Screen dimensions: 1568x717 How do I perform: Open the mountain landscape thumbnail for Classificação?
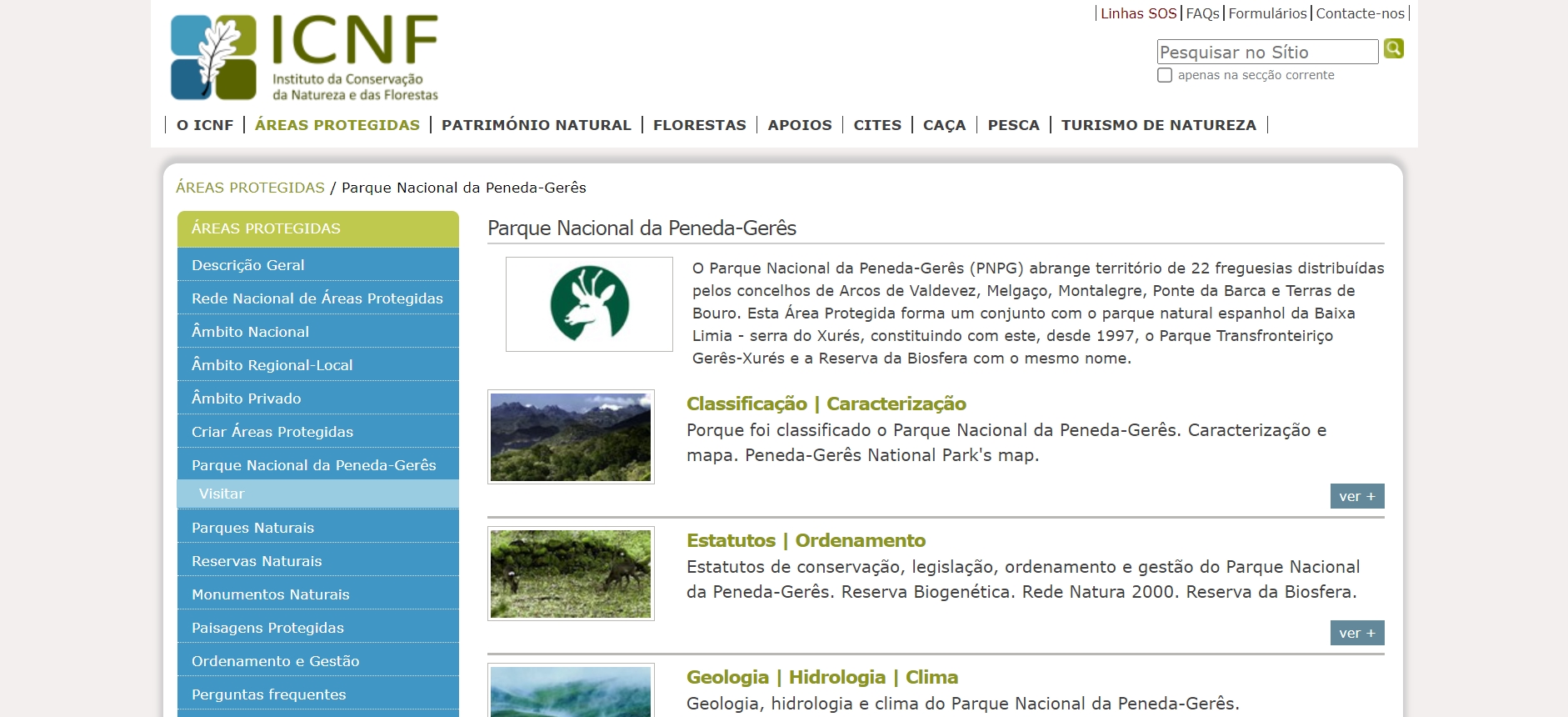pyautogui.click(x=571, y=437)
